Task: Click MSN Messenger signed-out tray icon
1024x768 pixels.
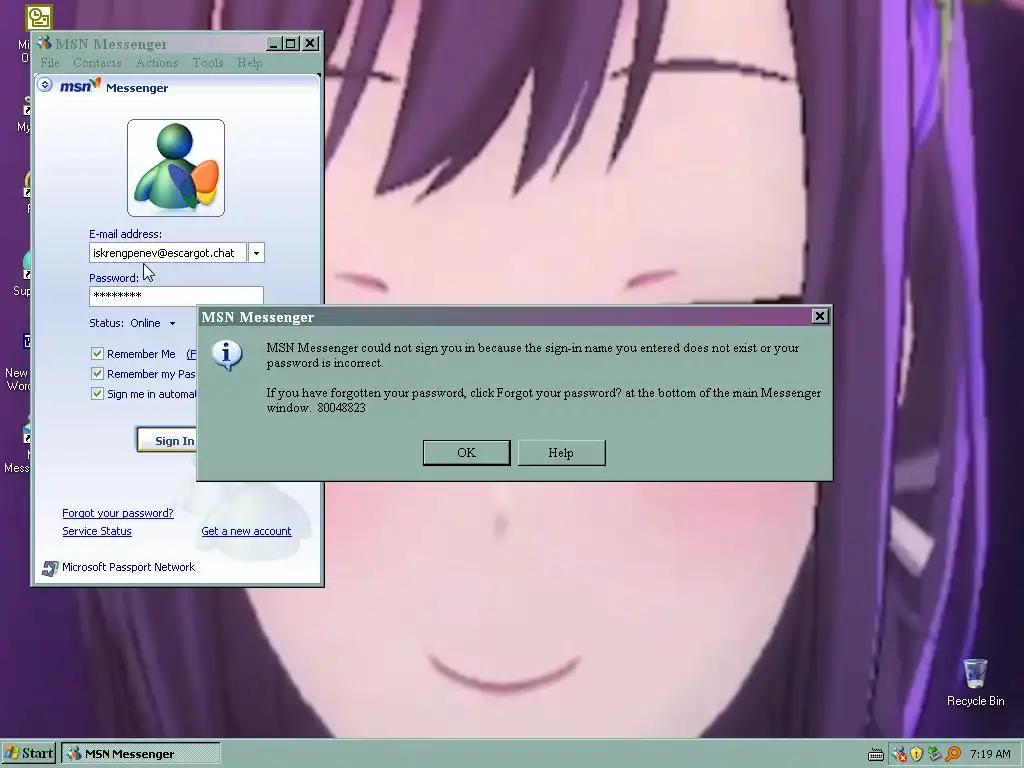Action: coord(899,754)
